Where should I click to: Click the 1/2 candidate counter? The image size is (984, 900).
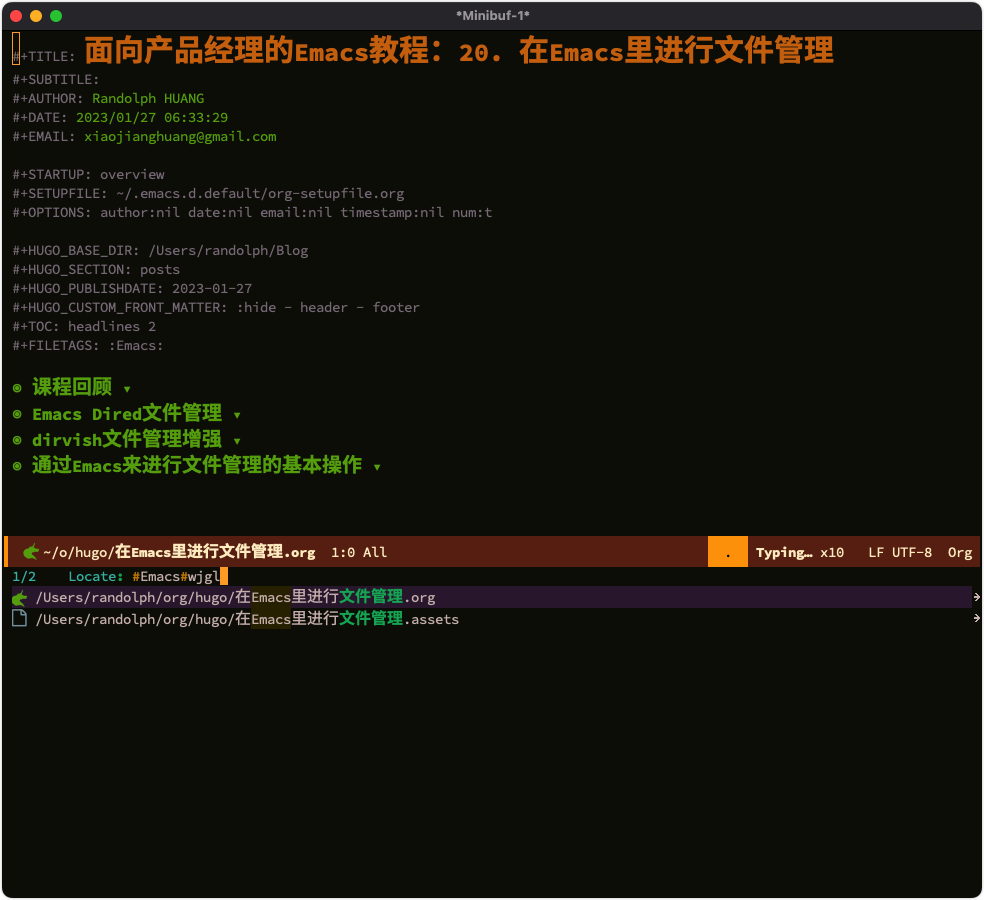(x=24, y=576)
